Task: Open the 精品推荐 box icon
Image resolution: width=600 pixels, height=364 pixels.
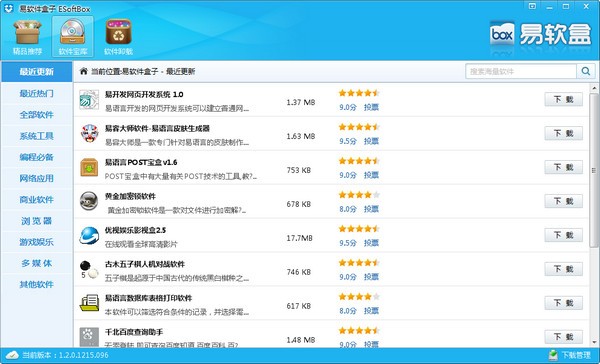Action: 28,33
